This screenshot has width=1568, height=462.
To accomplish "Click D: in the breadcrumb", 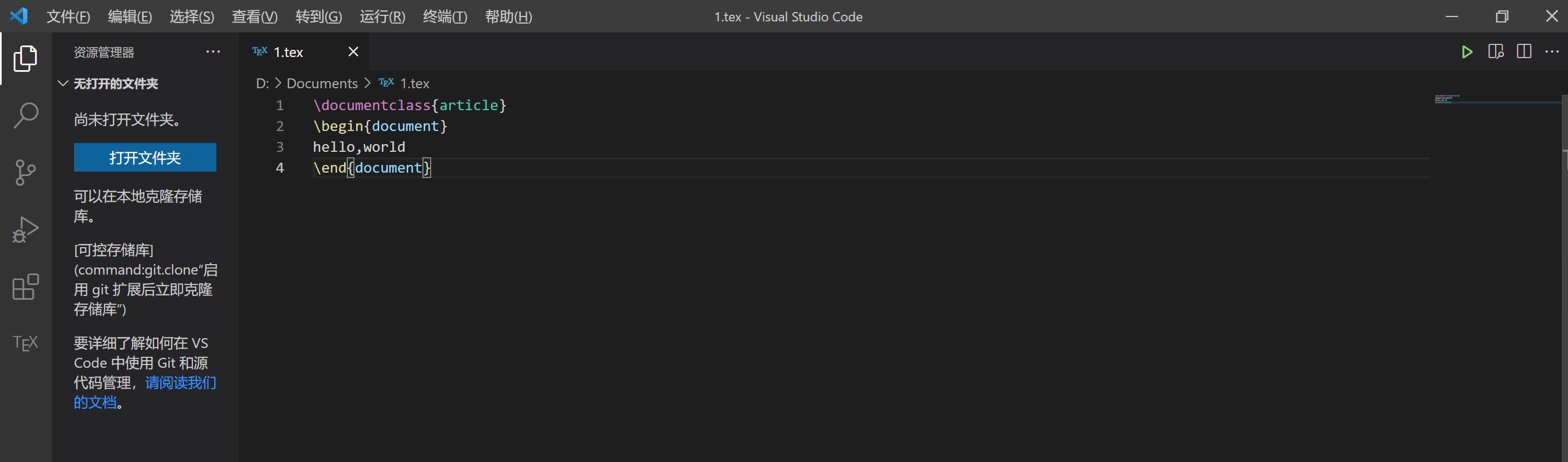I will coord(262,83).
